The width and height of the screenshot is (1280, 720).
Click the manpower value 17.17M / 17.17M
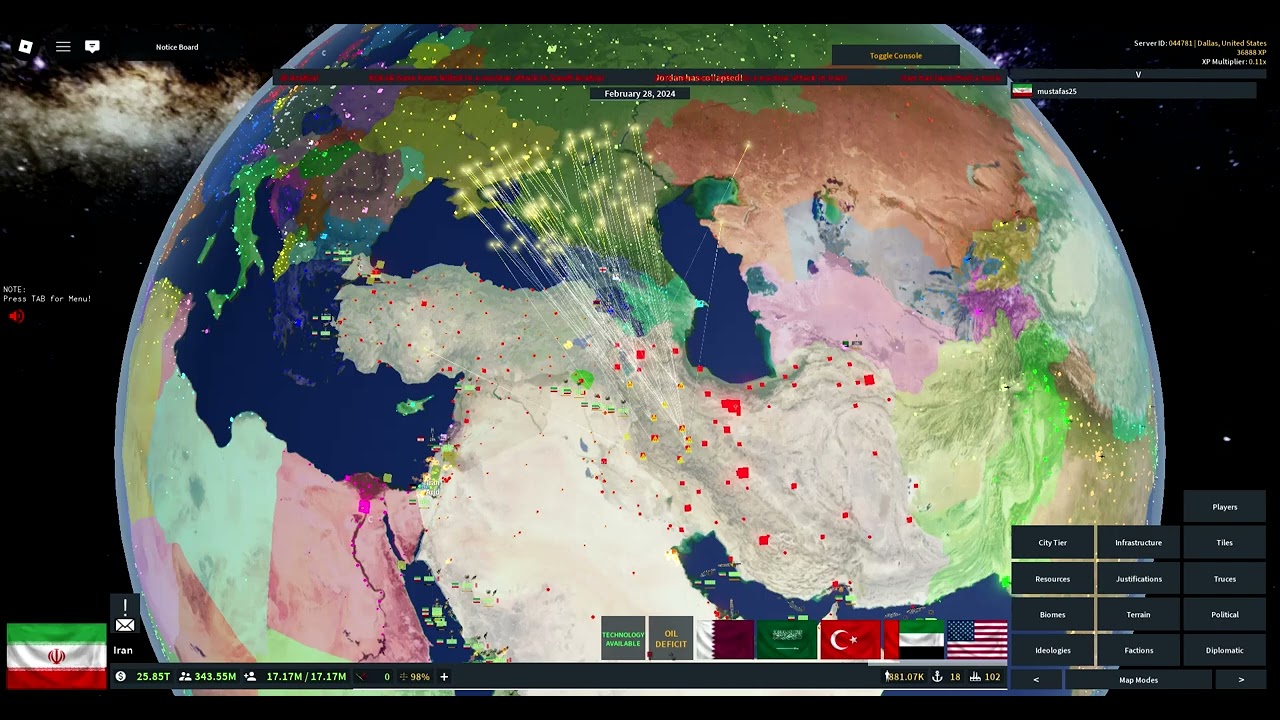point(306,677)
